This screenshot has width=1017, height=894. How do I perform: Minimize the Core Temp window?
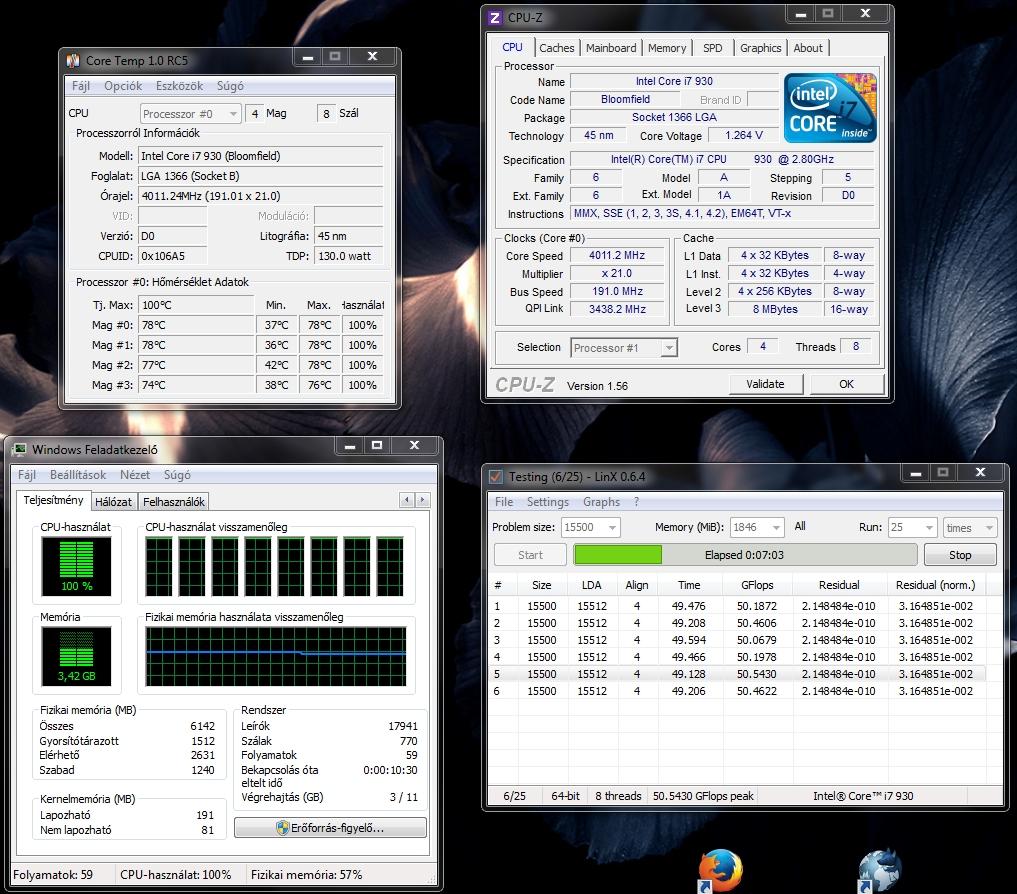click(308, 57)
